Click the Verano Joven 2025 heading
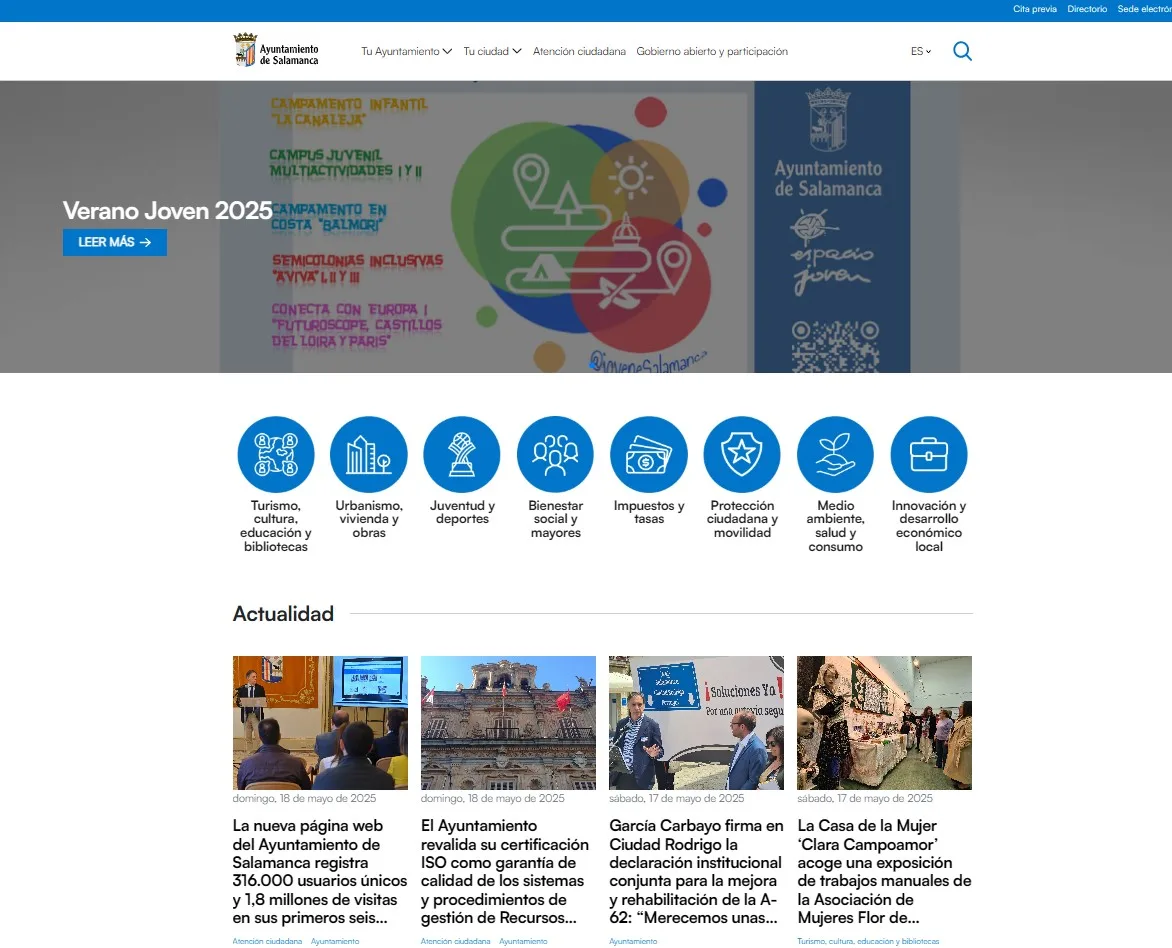This screenshot has width=1172, height=948. [x=167, y=211]
